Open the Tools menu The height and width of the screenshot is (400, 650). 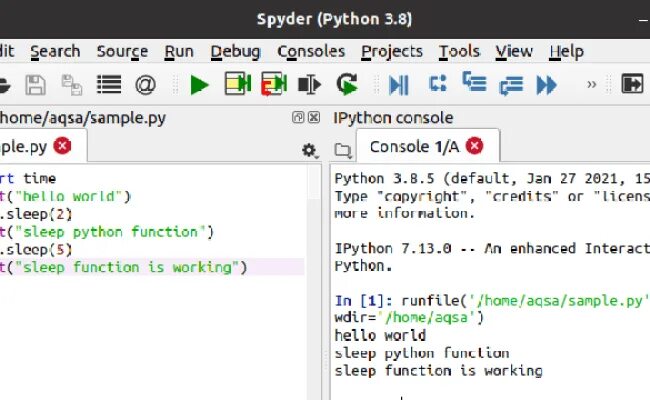coord(459,51)
